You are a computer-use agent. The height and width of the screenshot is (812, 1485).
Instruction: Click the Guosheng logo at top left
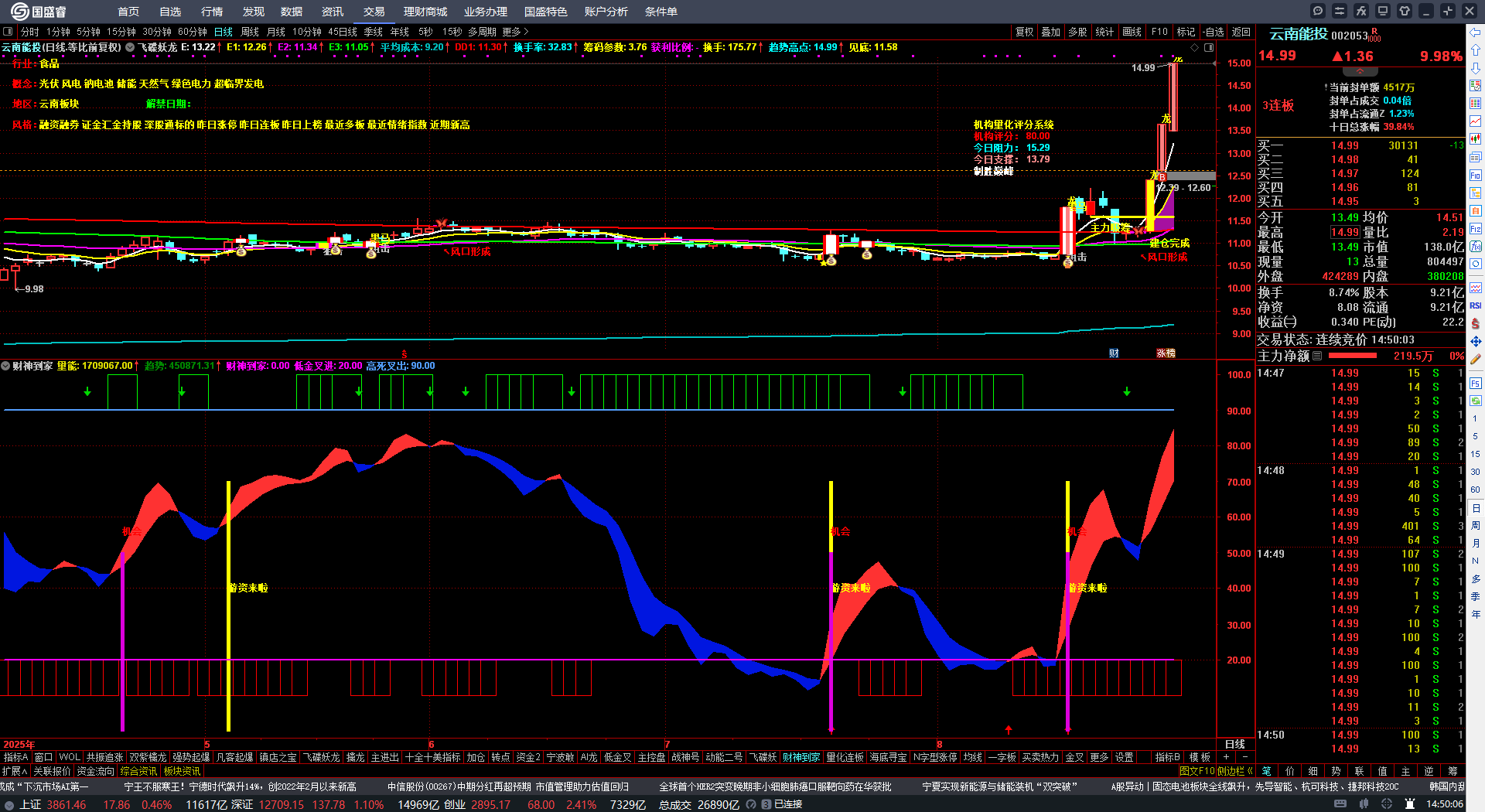click(x=39, y=12)
